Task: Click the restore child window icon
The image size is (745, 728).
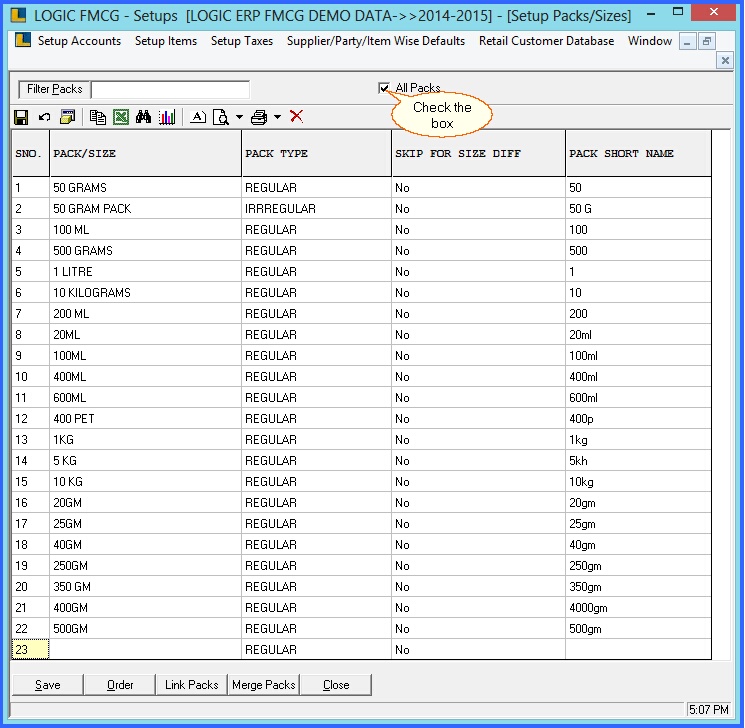Action: tap(707, 41)
